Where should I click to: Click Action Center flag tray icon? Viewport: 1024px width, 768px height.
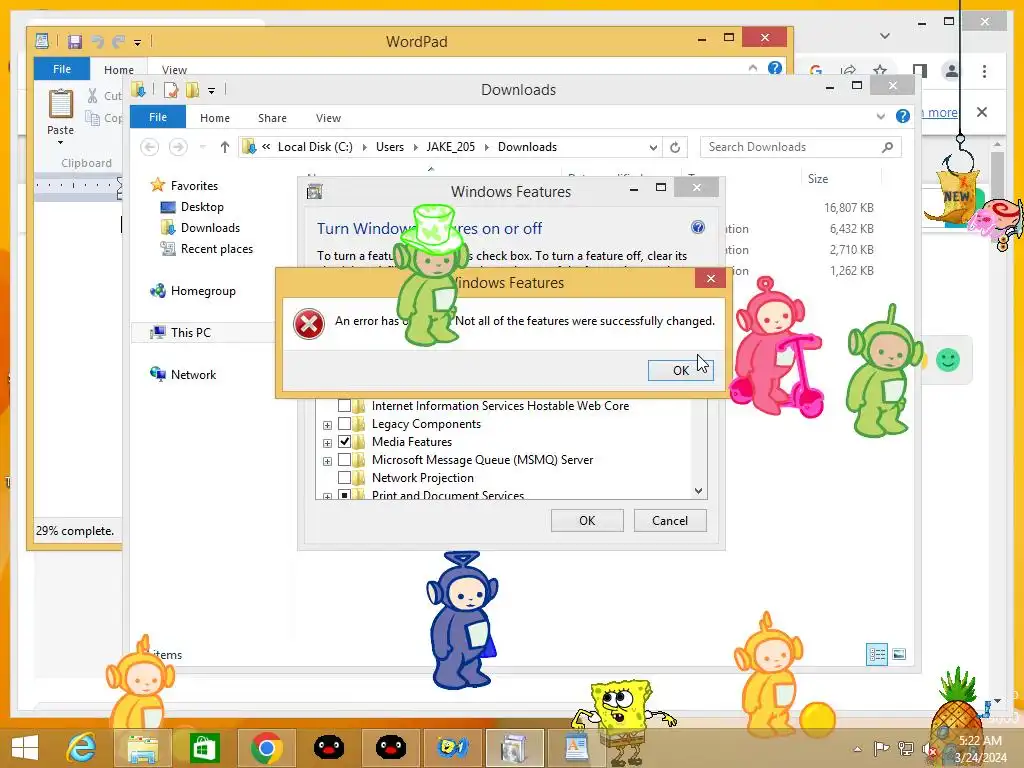click(x=881, y=748)
